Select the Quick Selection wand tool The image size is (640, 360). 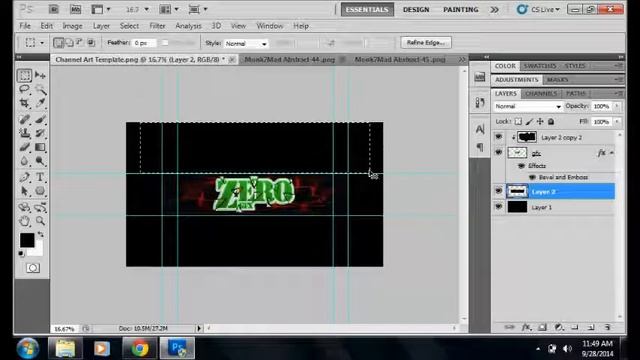coord(40,89)
